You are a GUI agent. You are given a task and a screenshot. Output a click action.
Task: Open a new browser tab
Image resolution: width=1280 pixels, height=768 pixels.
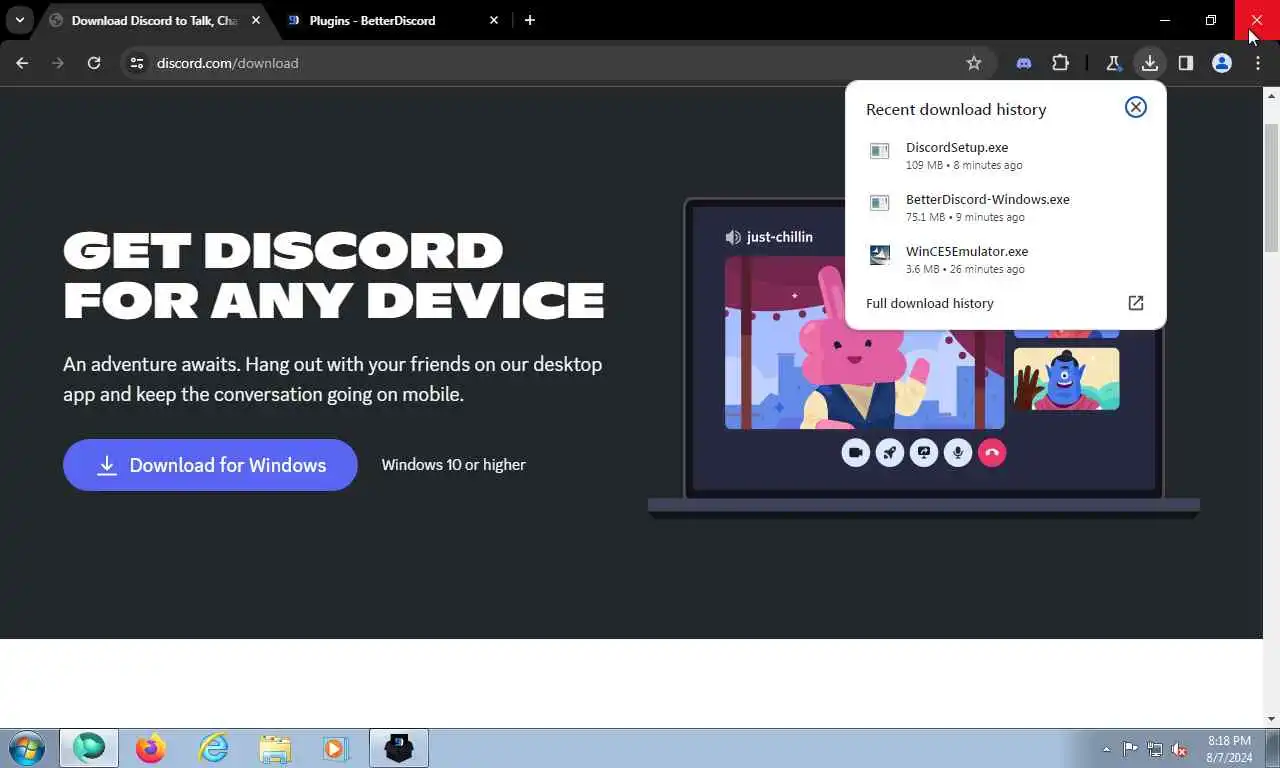coord(530,20)
